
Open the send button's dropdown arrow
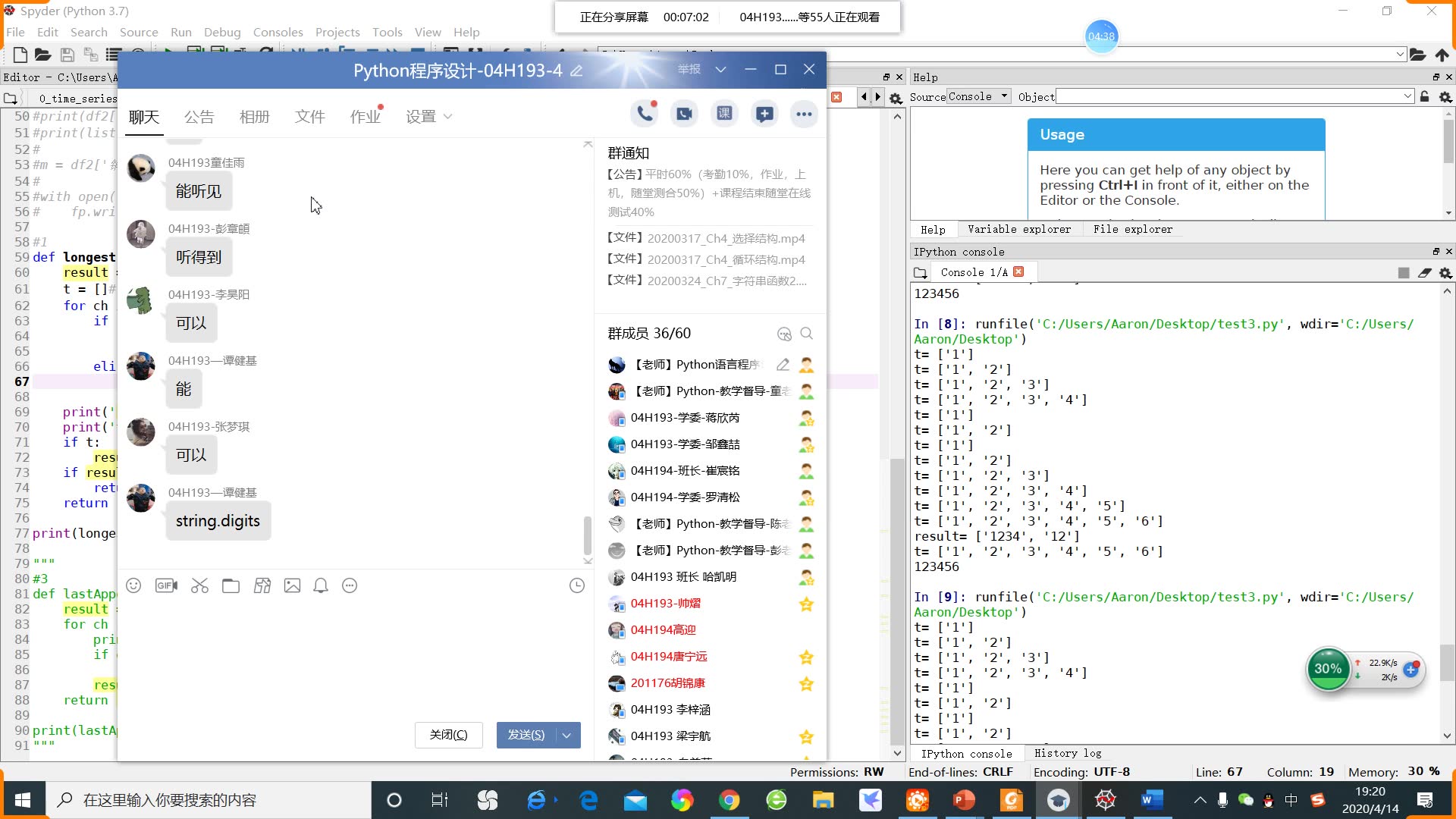[566, 735]
